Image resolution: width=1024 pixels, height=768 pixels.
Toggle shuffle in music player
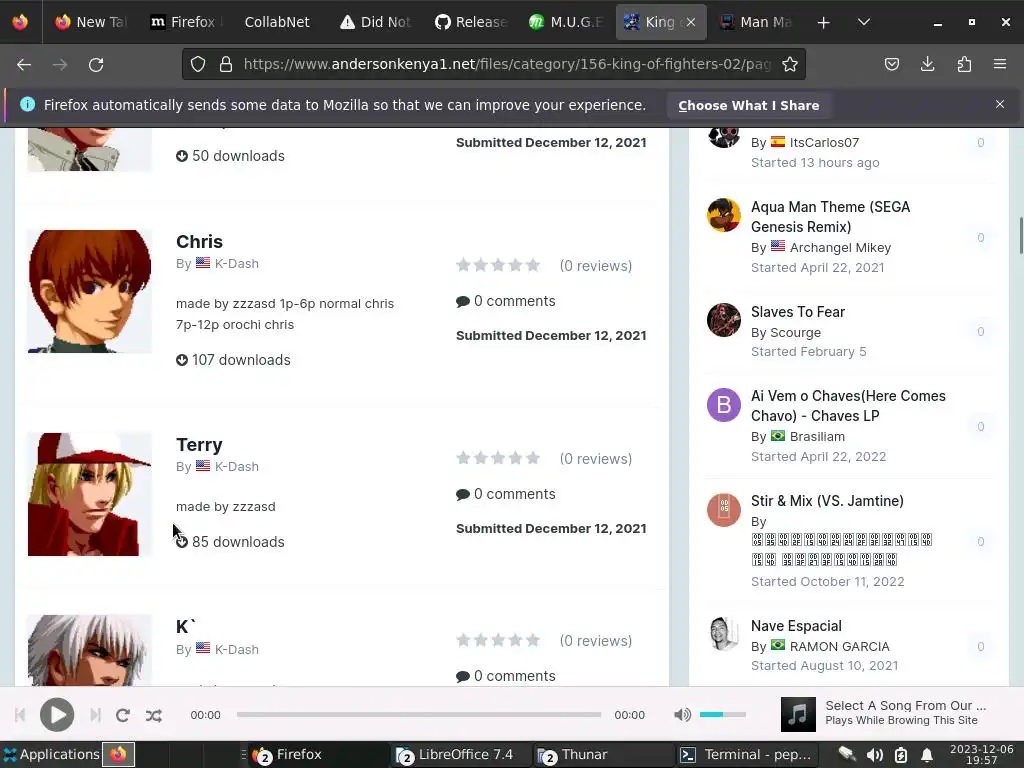pyautogui.click(x=154, y=715)
